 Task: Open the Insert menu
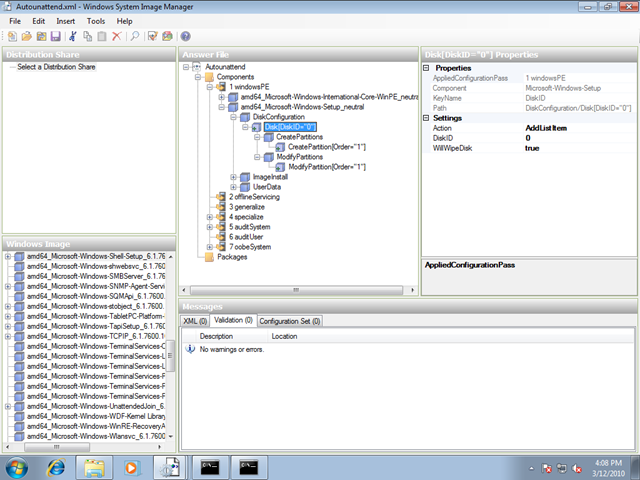66,21
